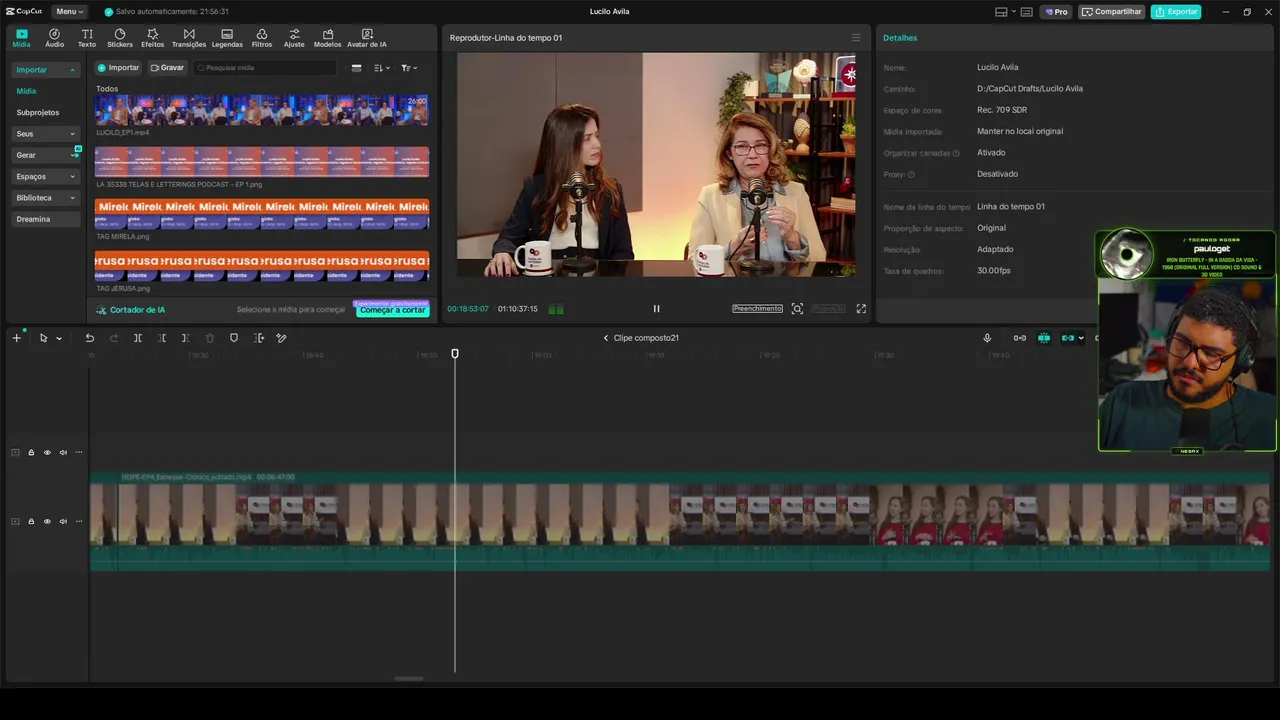Select Mídia under Importar in sidebar
This screenshot has width=1280, height=720.
click(26, 91)
